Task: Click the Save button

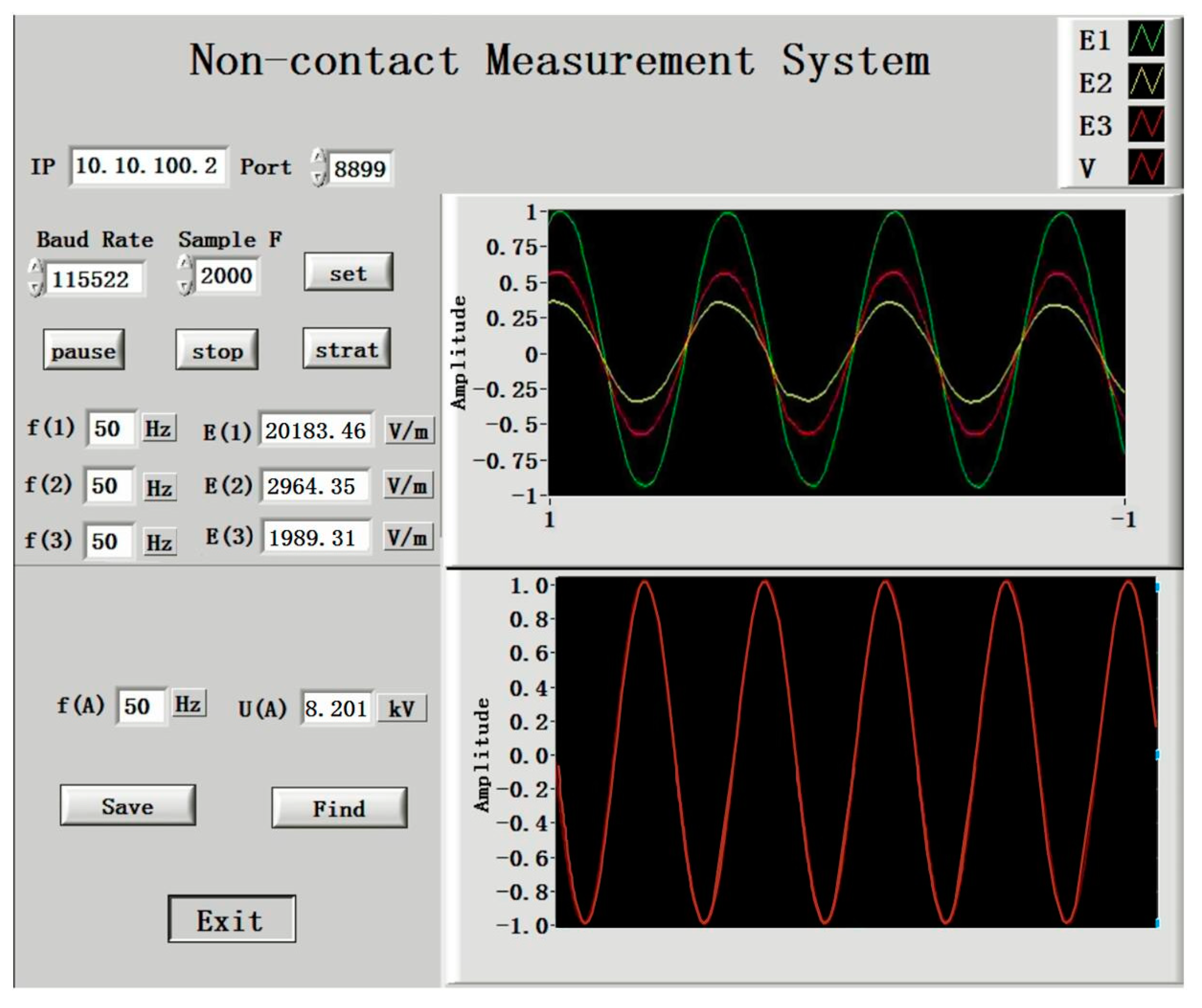Action: [x=128, y=807]
